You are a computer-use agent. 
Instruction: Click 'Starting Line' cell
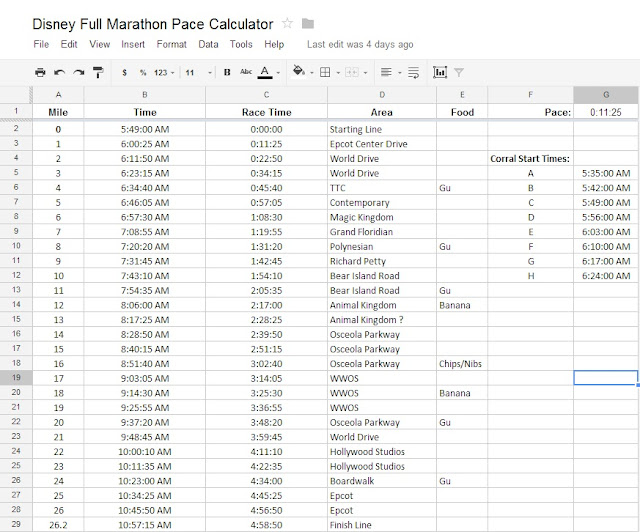[382, 129]
